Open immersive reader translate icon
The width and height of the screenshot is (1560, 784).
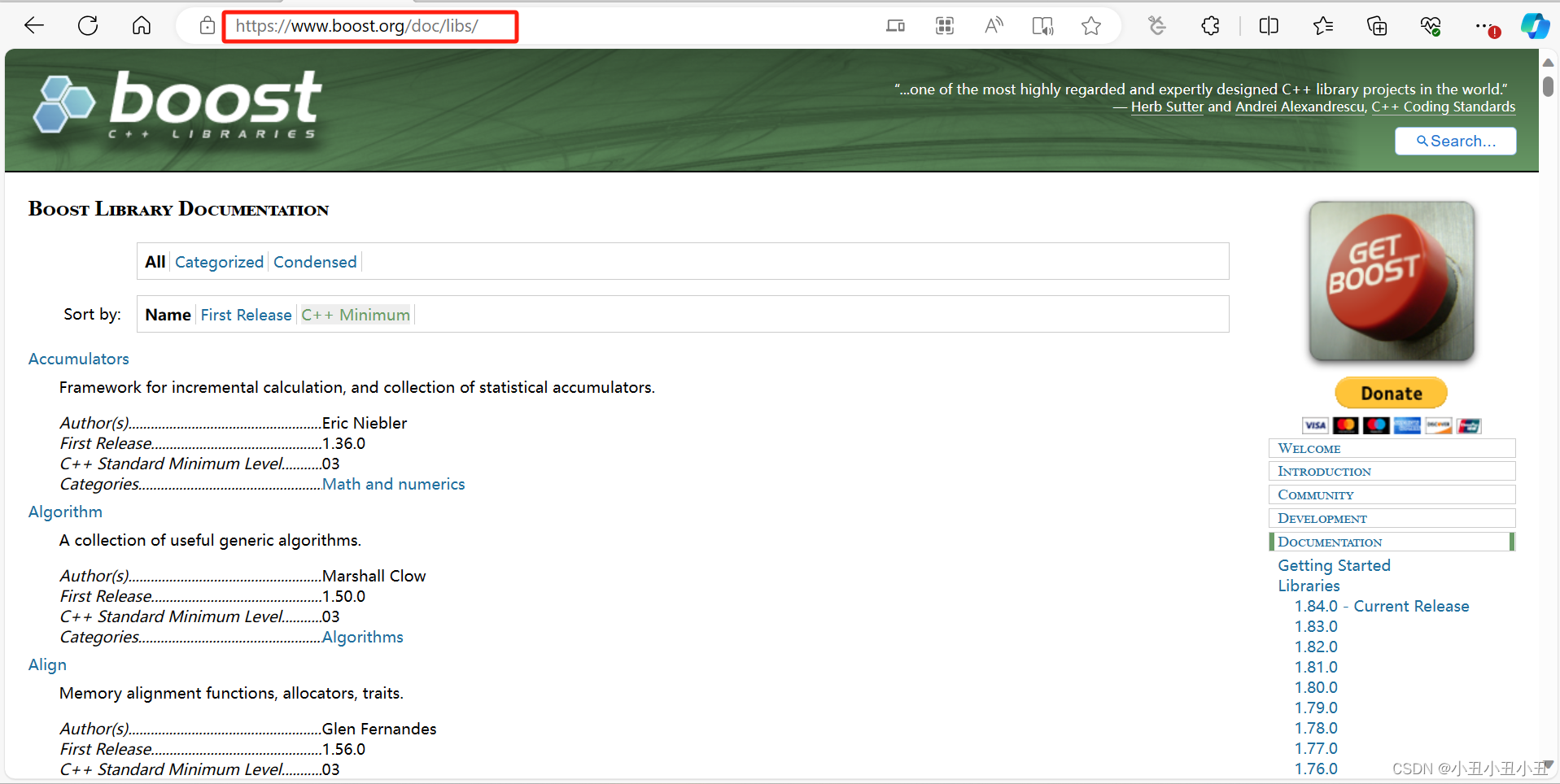(1042, 26)
